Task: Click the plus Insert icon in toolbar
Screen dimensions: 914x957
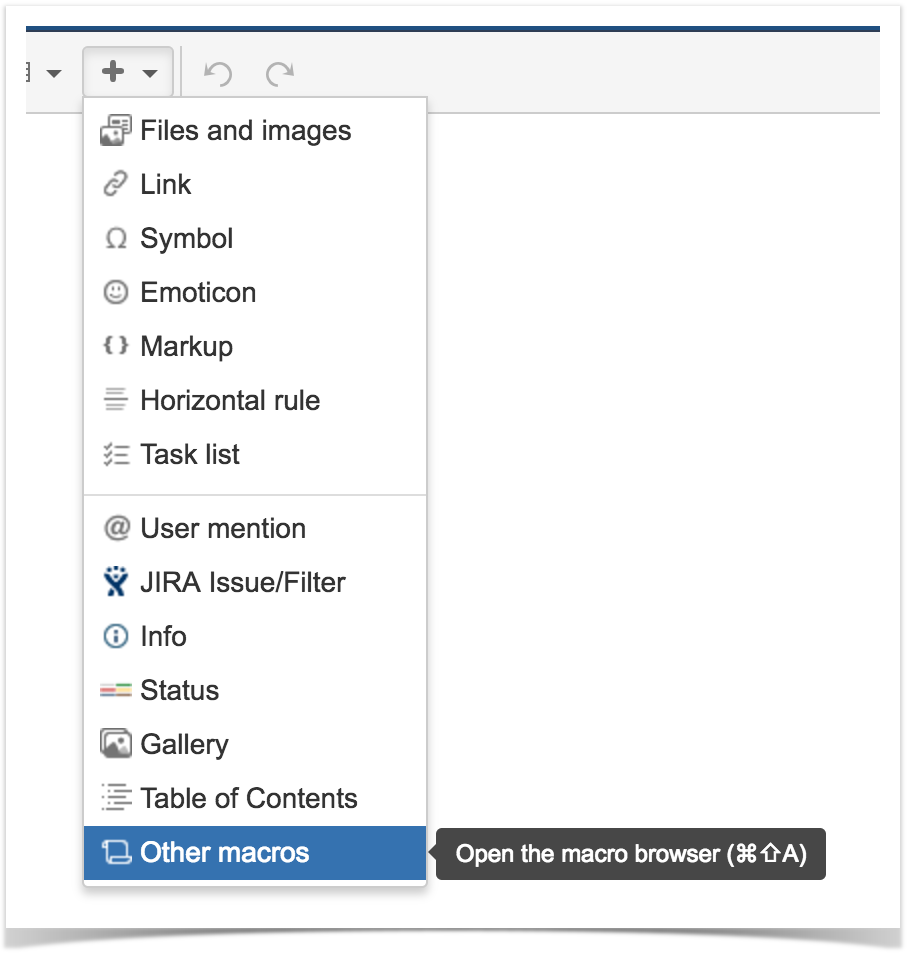Action: [x=113, y=72]
